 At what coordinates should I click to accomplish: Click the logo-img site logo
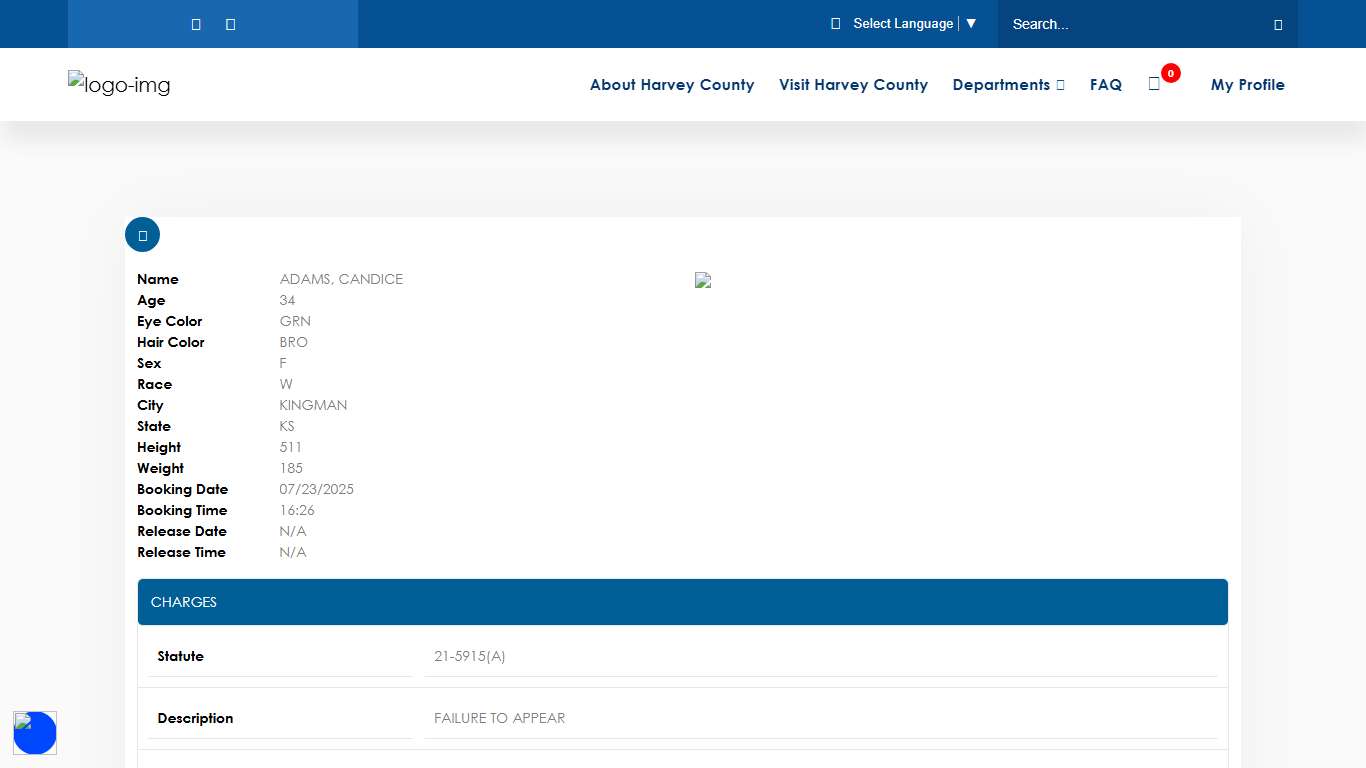[x=118, y=85]
